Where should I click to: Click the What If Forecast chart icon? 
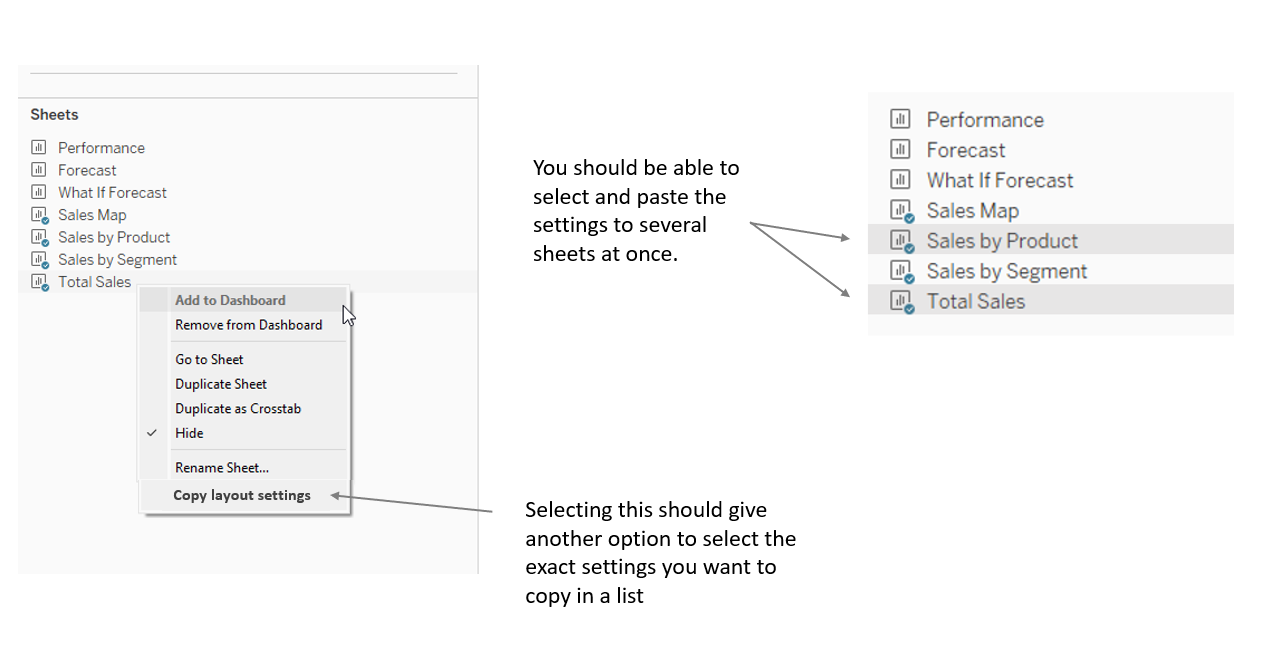(38, 192)
